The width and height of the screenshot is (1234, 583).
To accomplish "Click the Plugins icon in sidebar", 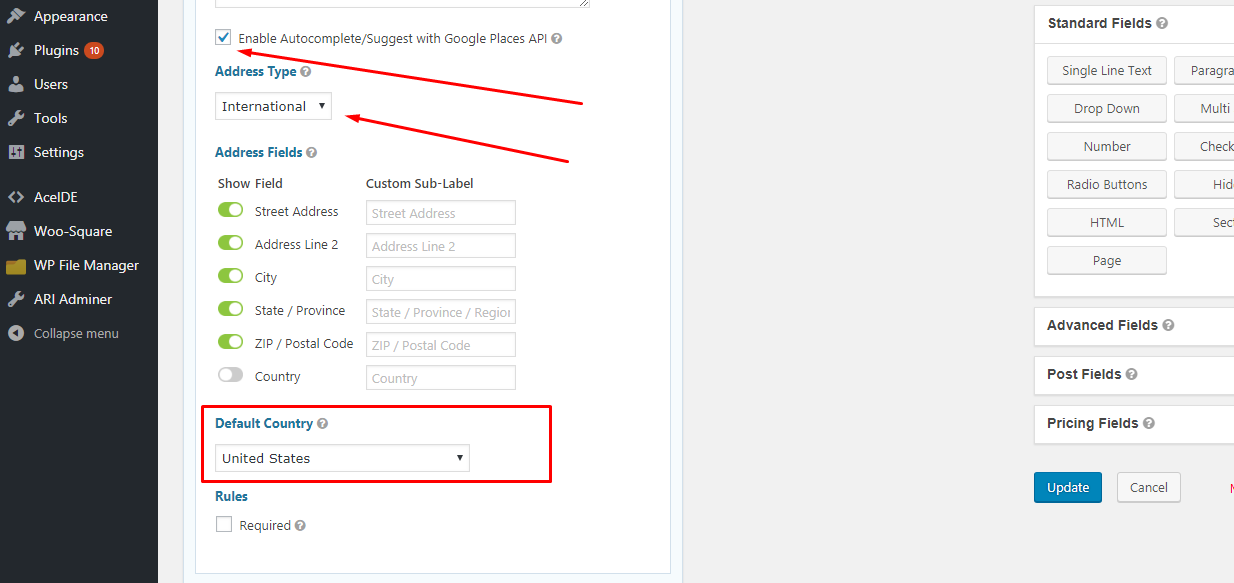I will point(16,50).
